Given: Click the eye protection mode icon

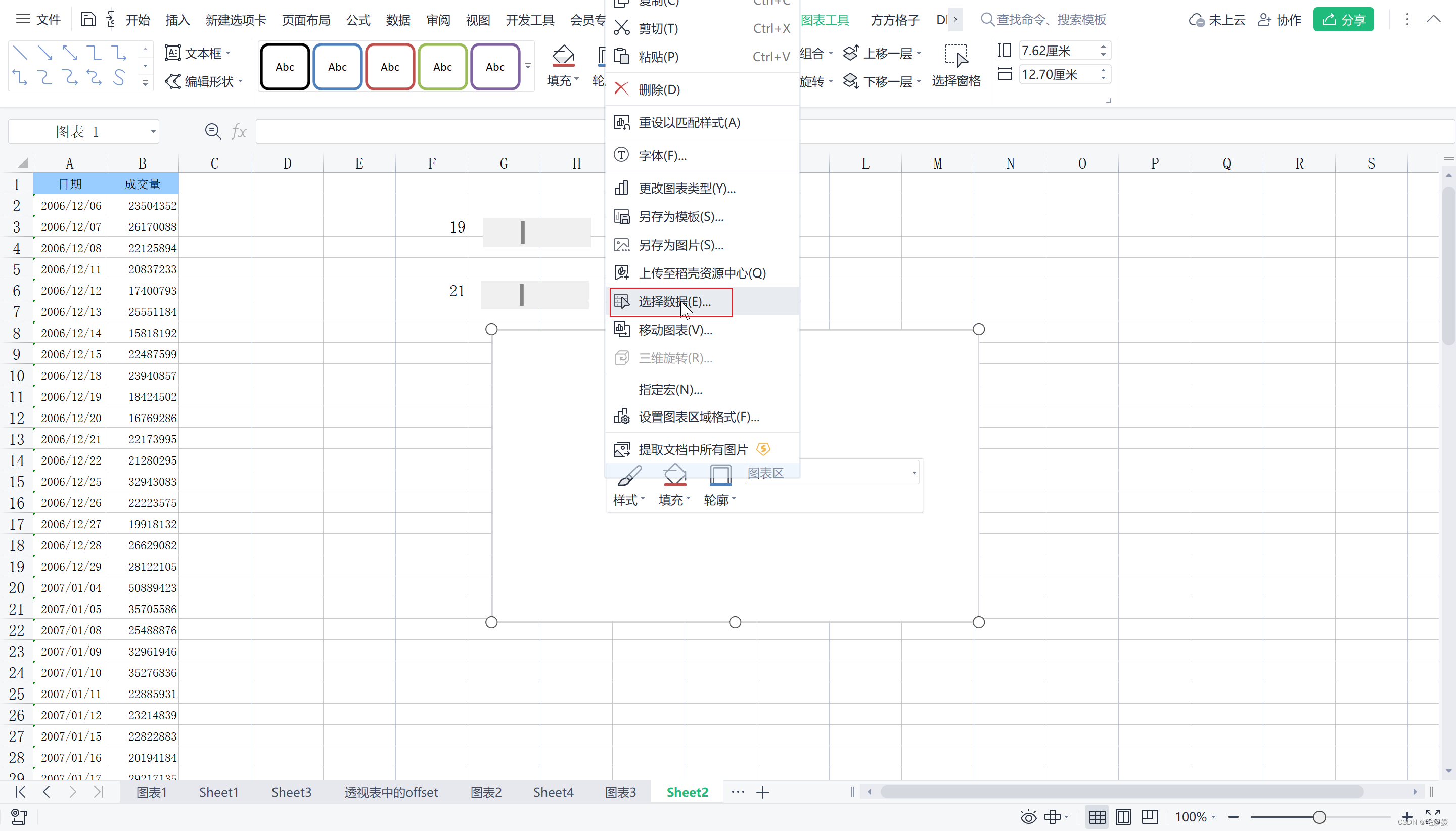Looking at the screenshot, I should (x=1028, y=817).
